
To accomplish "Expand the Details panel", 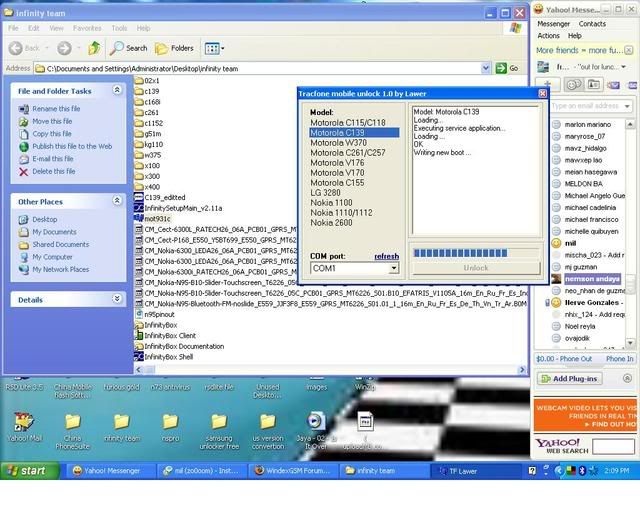I will coord(117,298).
